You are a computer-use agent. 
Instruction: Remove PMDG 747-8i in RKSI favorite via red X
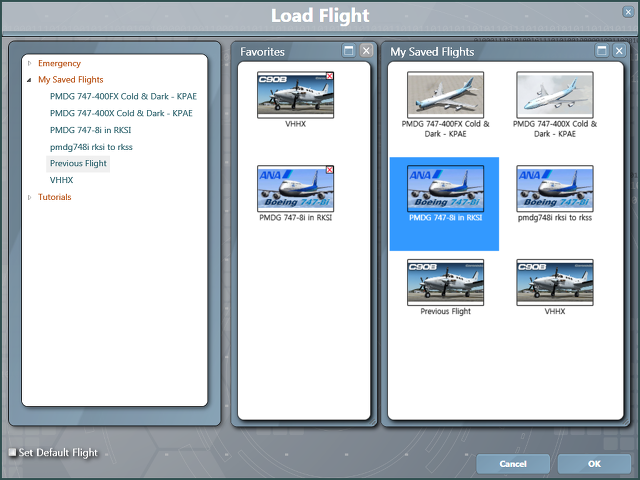pyautogui.click(x=329, y=170)
